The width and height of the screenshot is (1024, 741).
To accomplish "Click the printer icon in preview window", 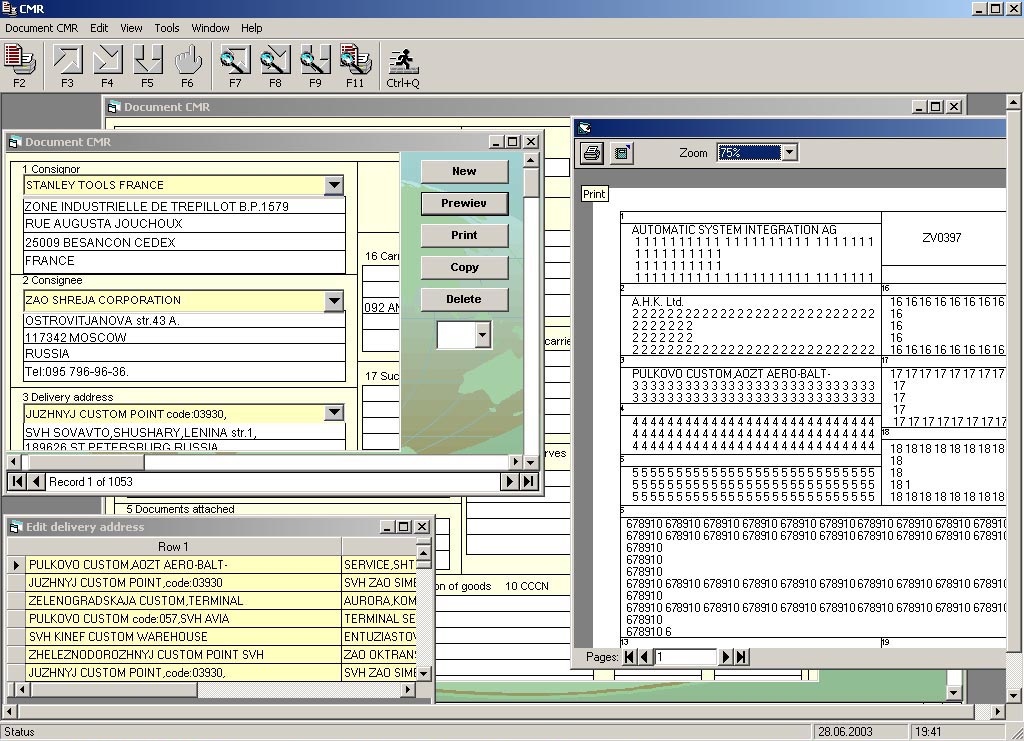I will point(592,153).
